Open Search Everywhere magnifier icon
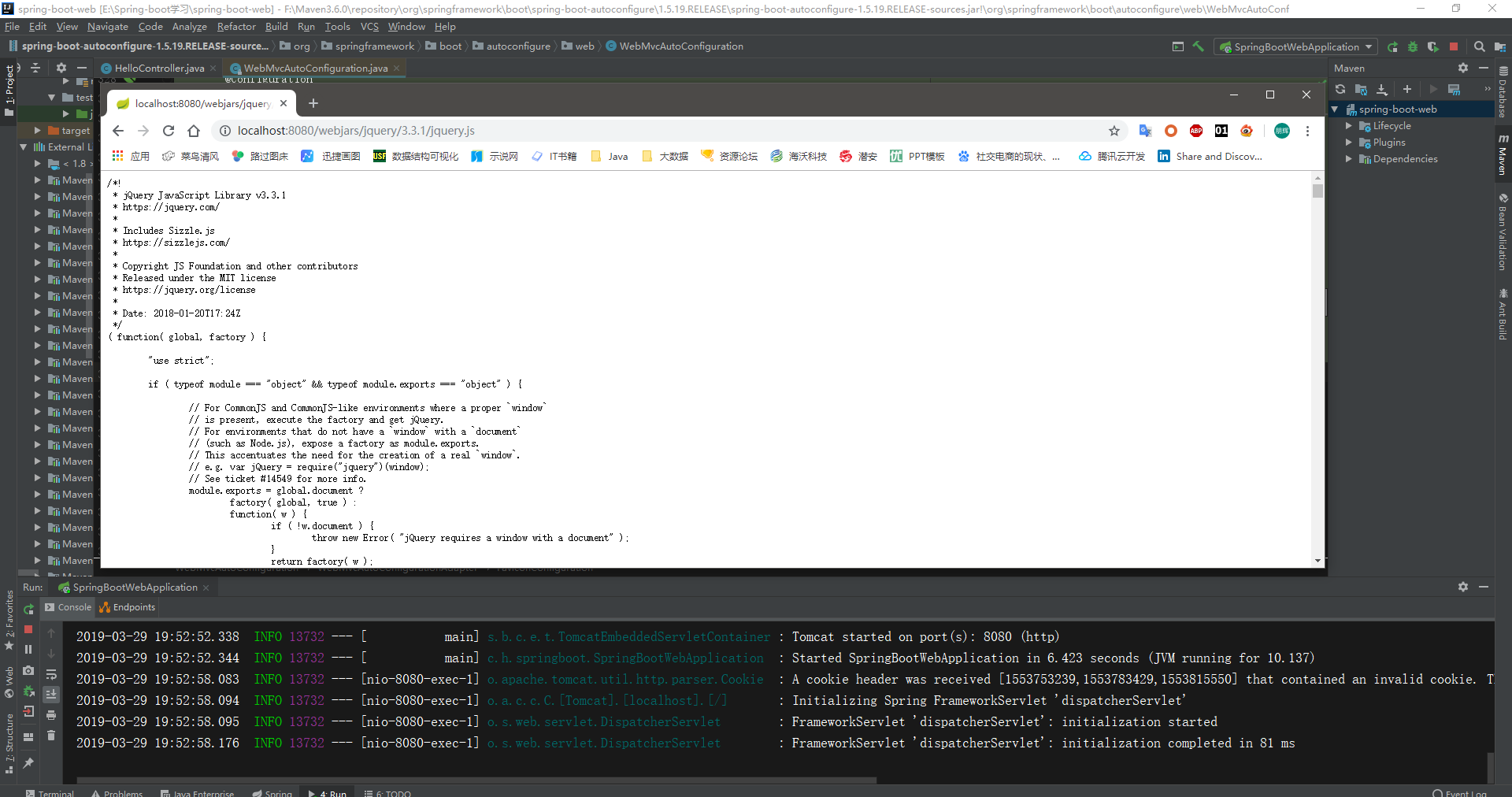 pyautogui.click(x=1480, y=46)
